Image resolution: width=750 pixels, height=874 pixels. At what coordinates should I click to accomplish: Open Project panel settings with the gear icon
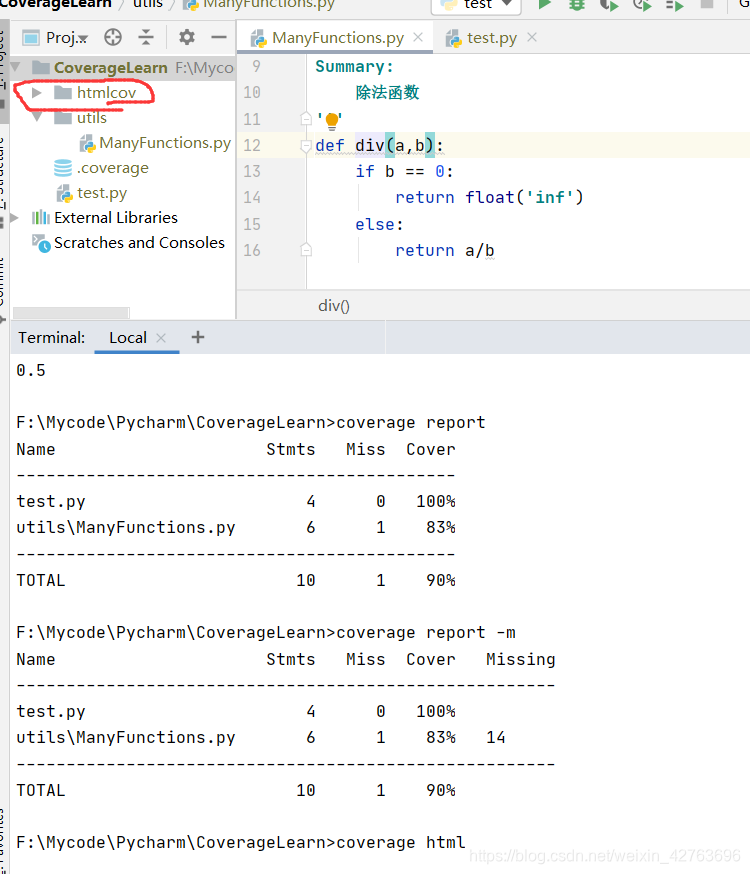(x=185, y=38)
